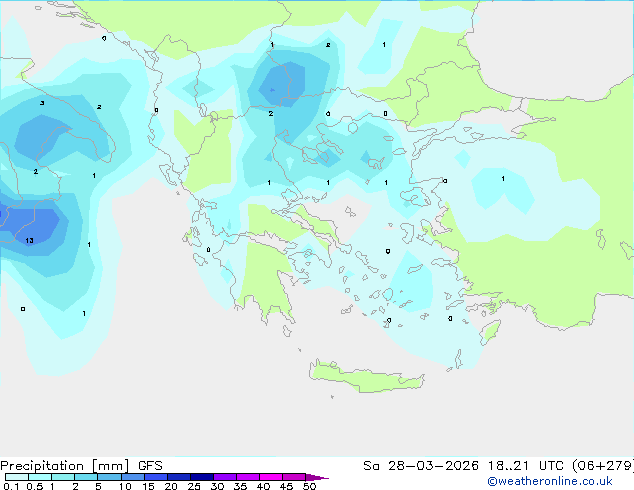
Task: Click the legend label '20'
Action: tap(171, 486)
